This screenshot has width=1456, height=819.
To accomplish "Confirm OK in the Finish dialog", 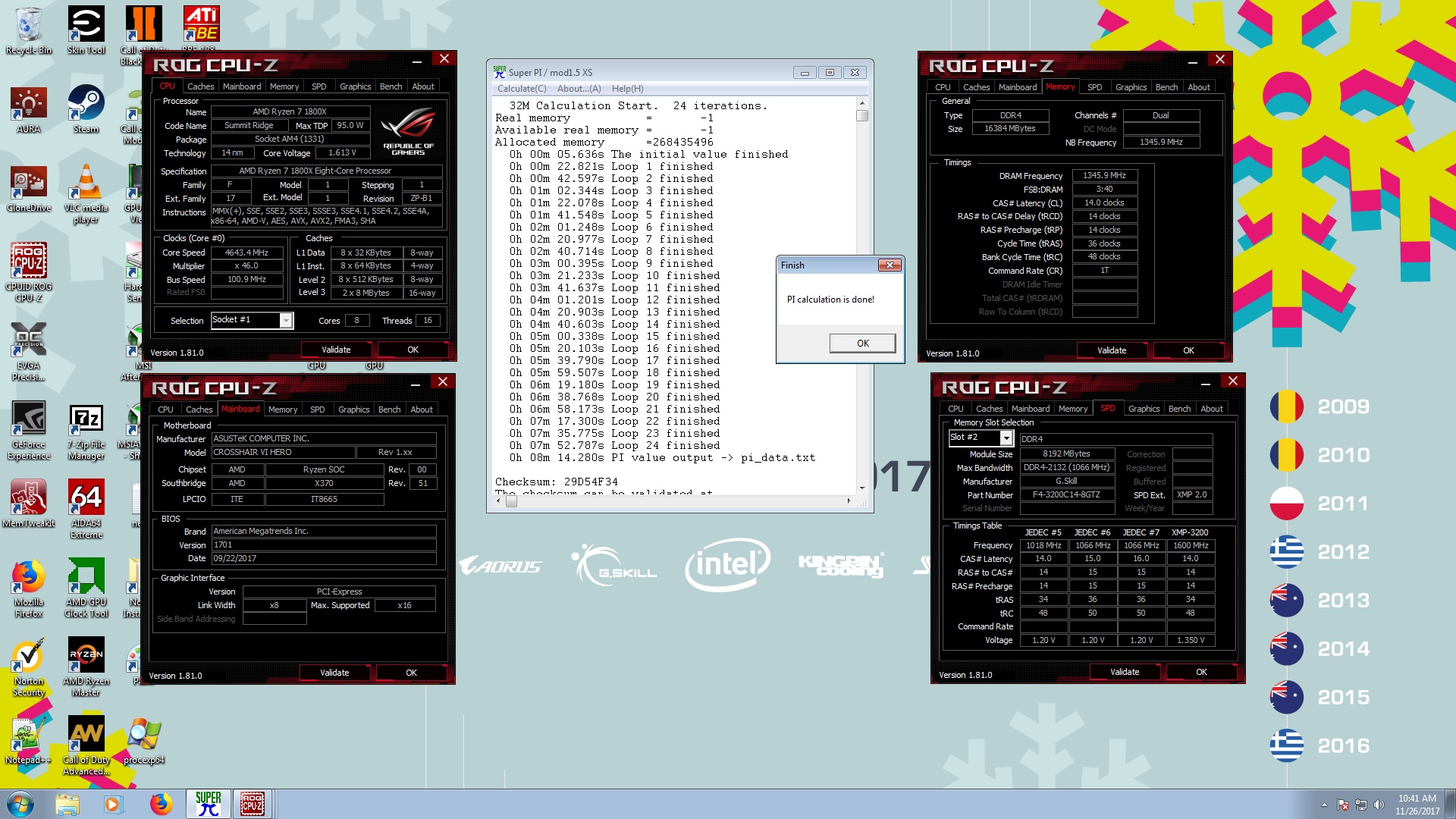I will click(x=863, y=344).
